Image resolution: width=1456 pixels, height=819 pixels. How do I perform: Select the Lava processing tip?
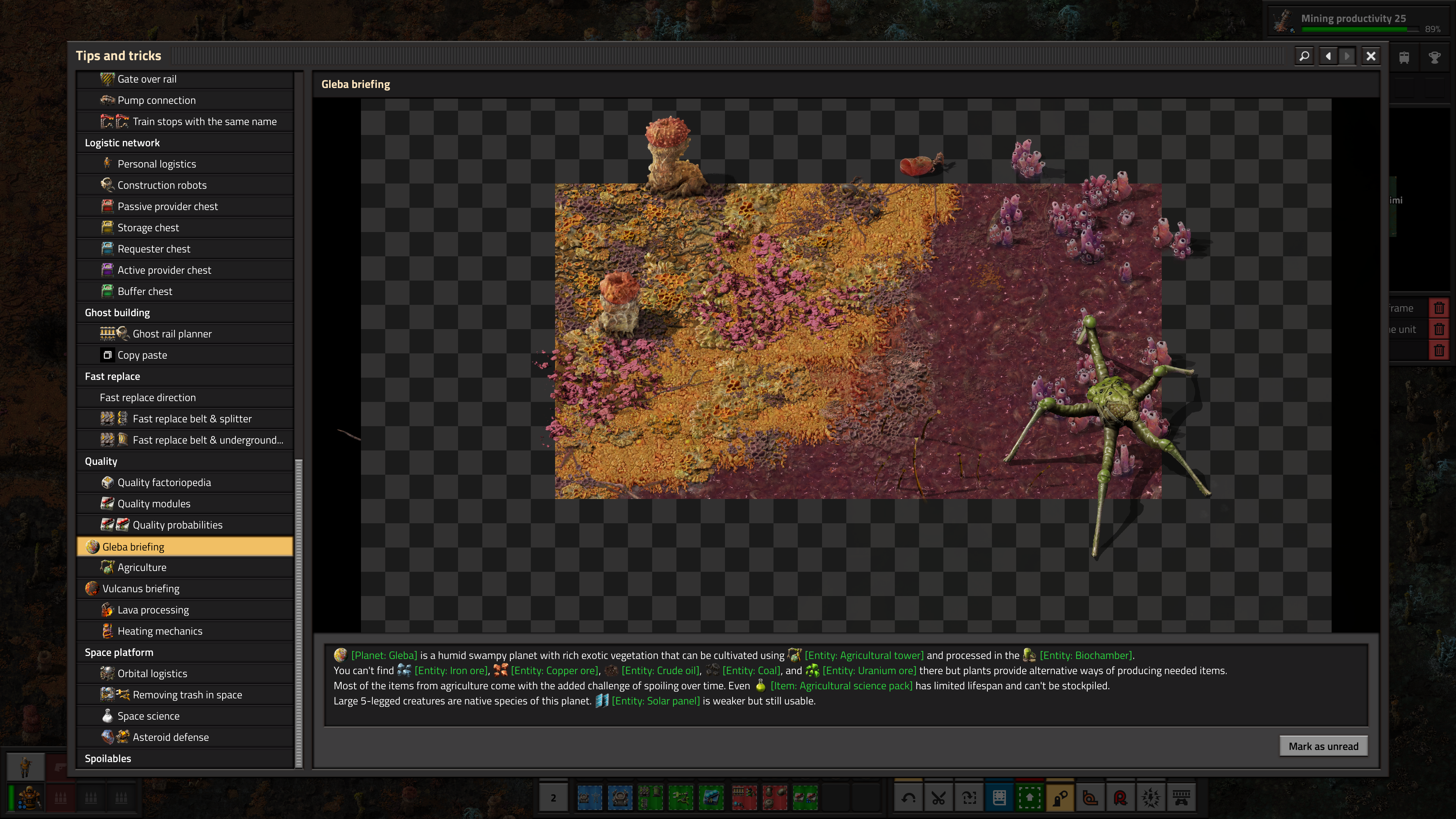point(185,610)
